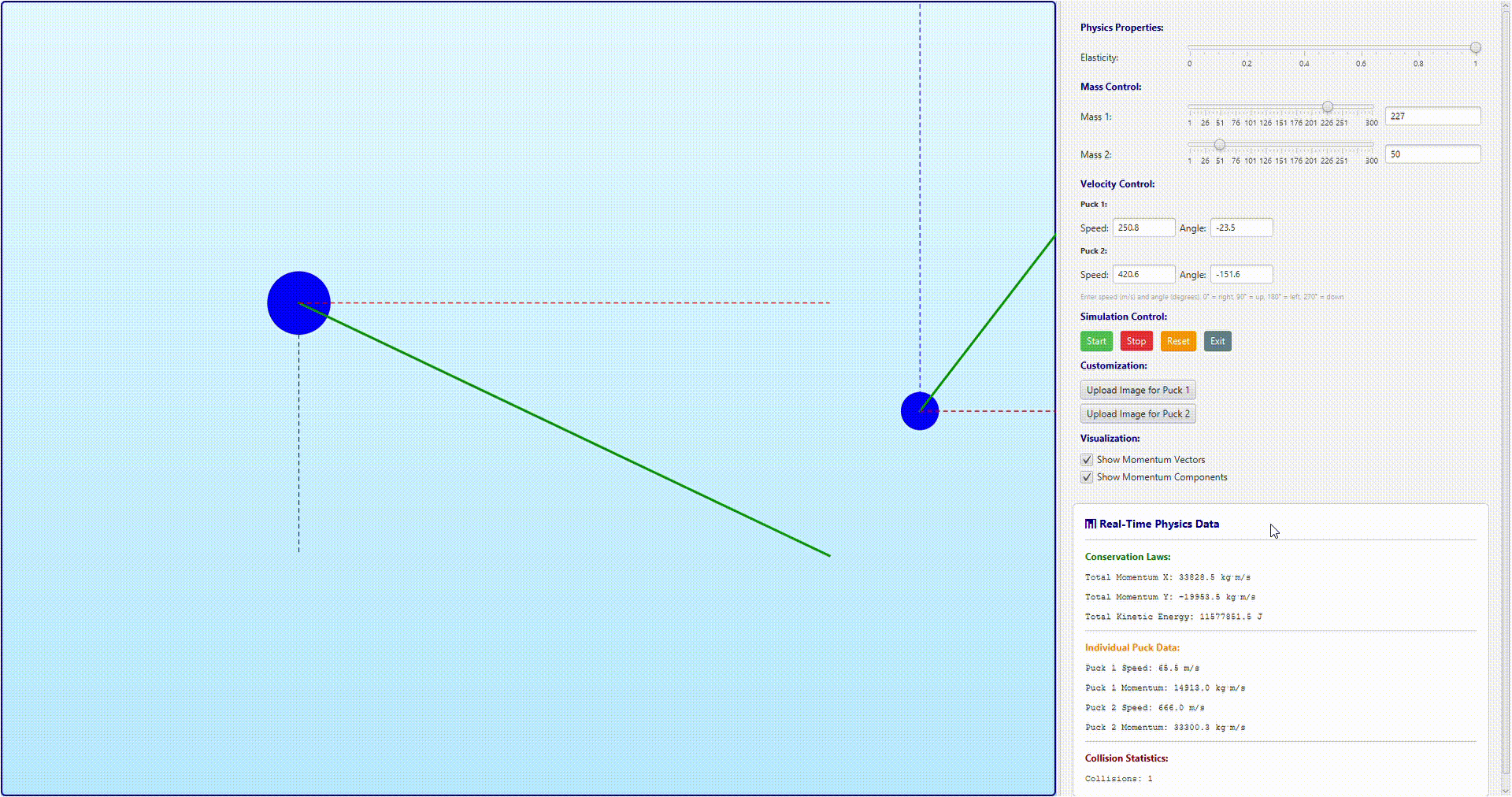1512x797 pixels.
Task: Click Upload Image for Puck 2
Action: [1138, 413]
